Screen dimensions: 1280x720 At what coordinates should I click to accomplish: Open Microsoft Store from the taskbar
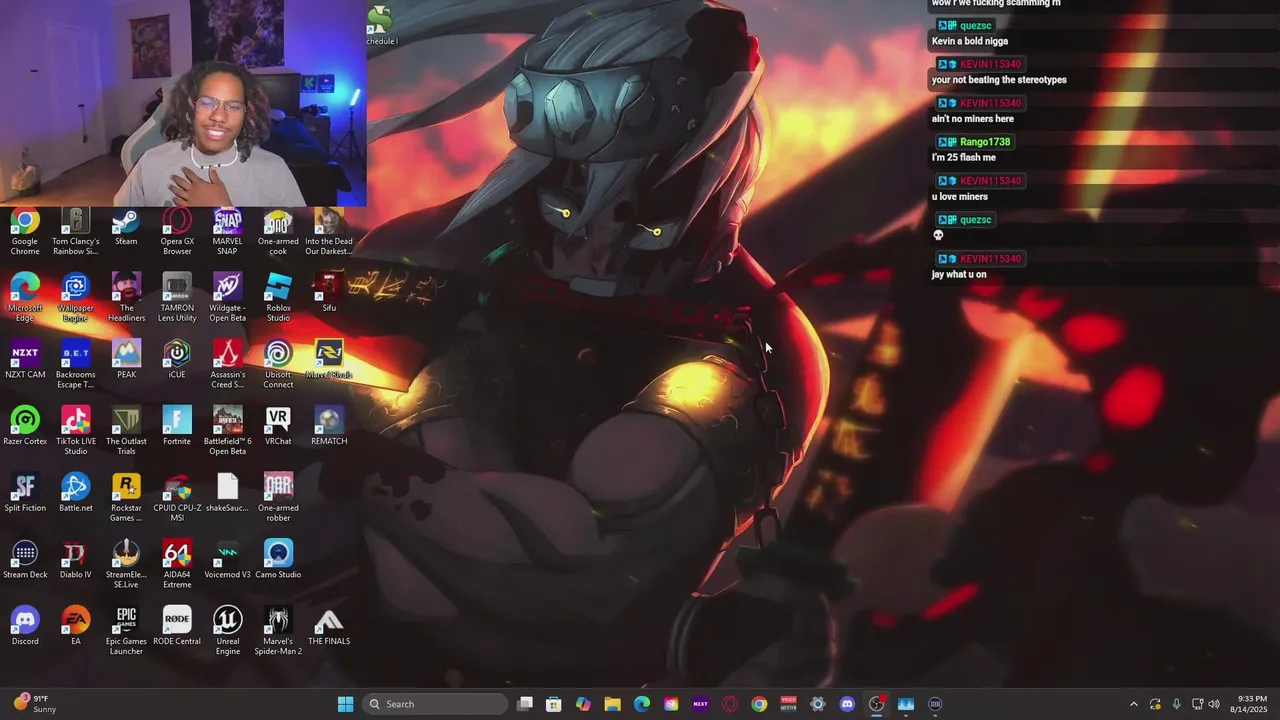(x=553, y=704)
